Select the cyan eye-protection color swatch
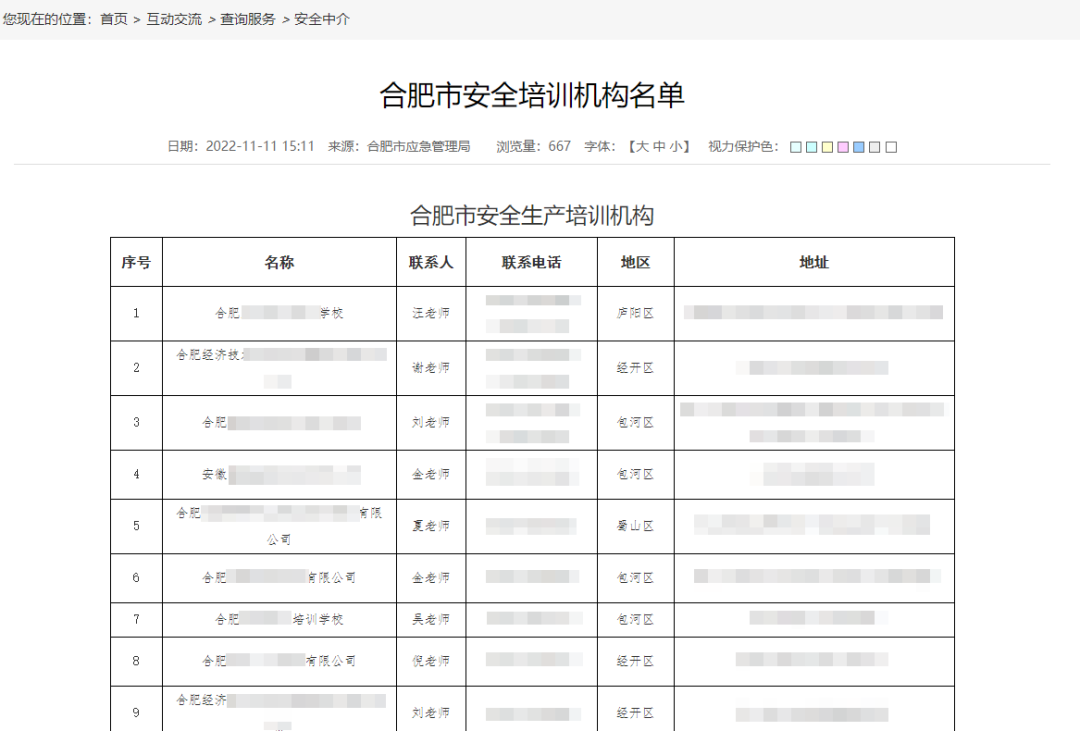 point(811,146)
